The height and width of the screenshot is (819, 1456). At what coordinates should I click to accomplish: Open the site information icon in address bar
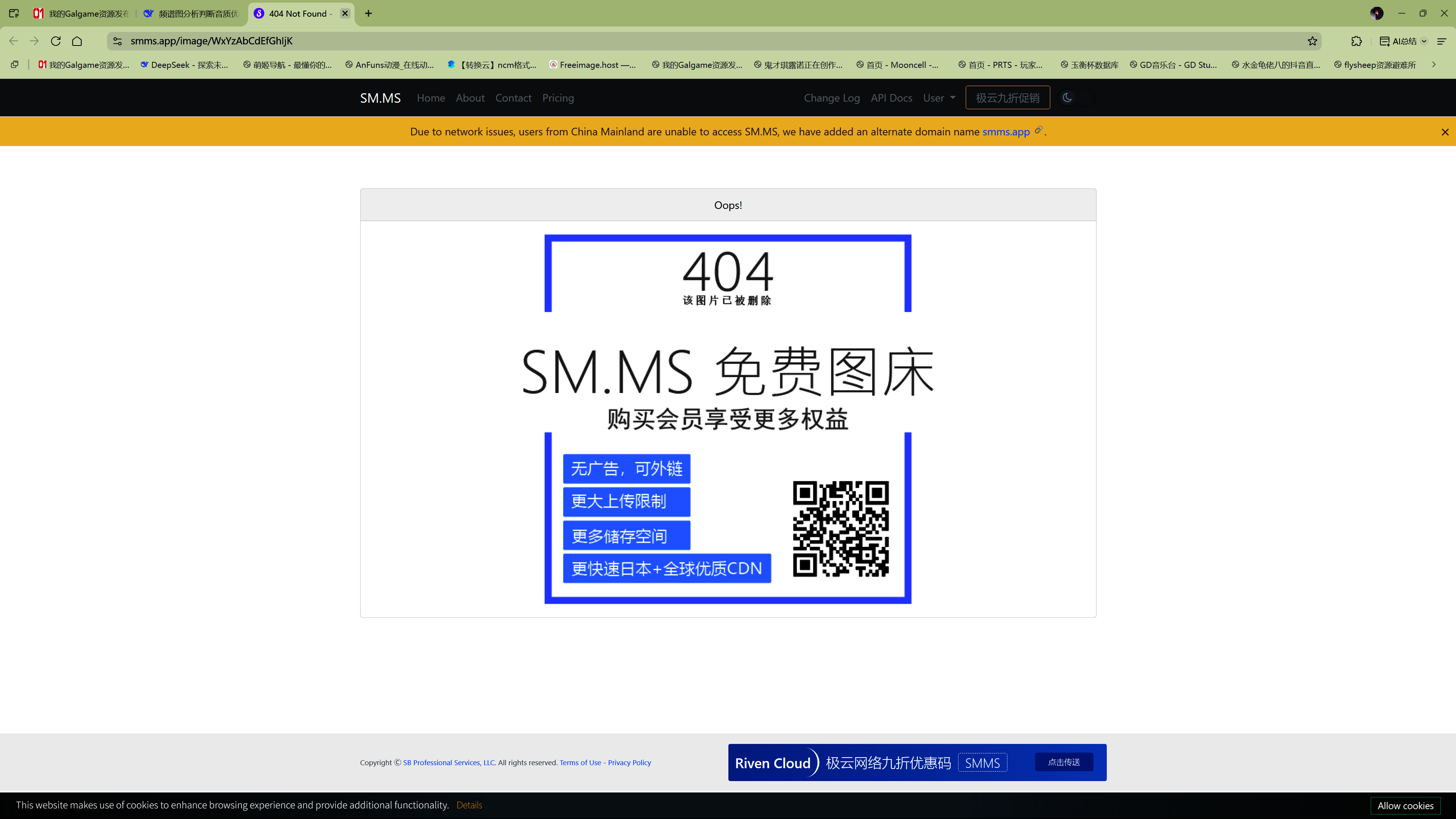click(x=117, y=41)
